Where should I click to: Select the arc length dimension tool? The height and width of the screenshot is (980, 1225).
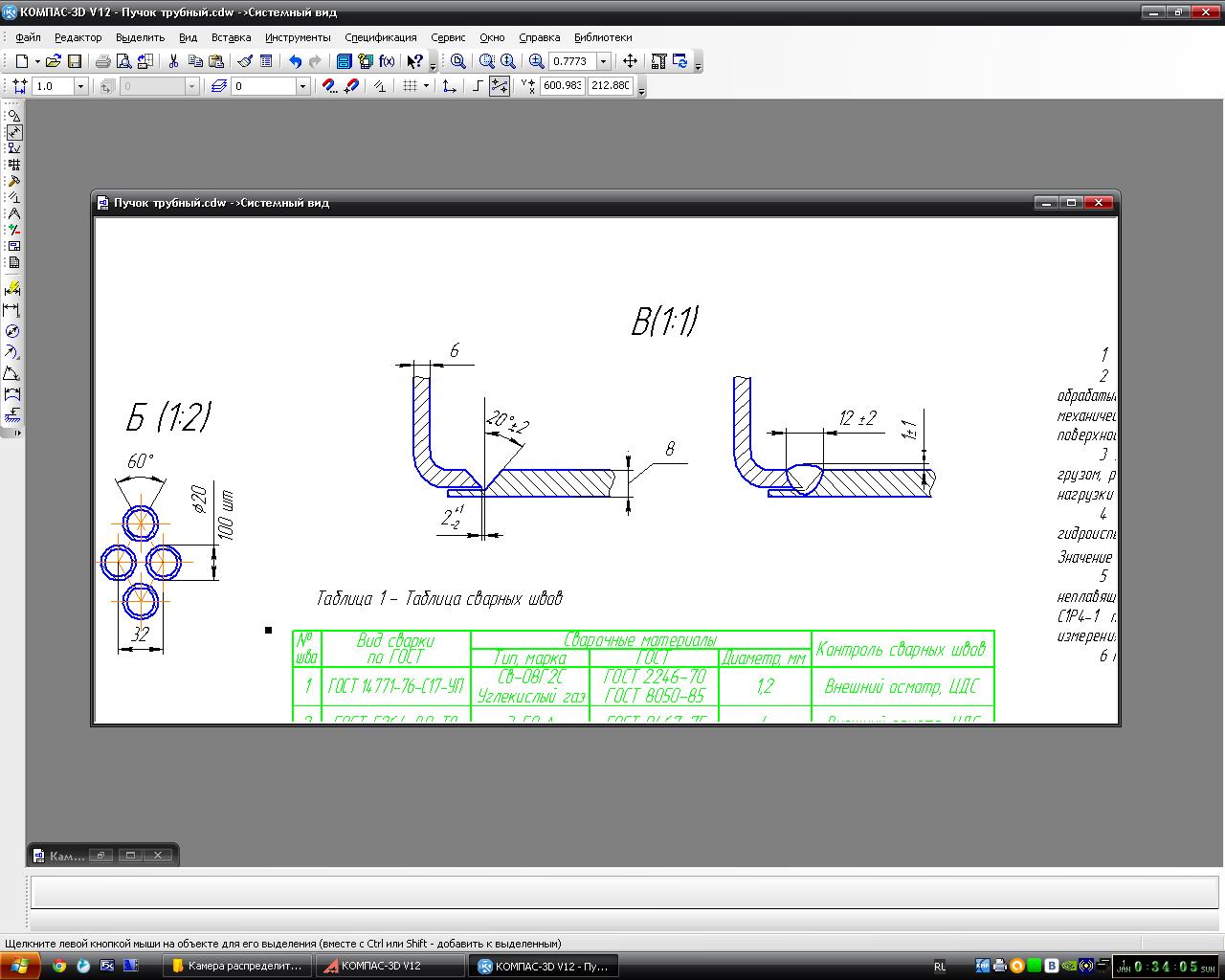[x=12, y=393]
